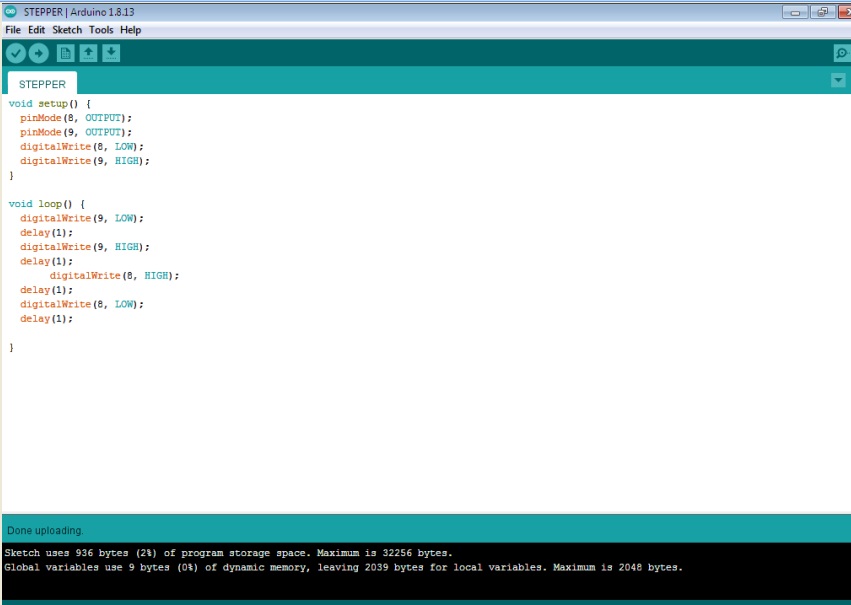Click 'digitalWrite(8, LOW);' inside loop
The image size is (851, 605).
coord(81,304)
